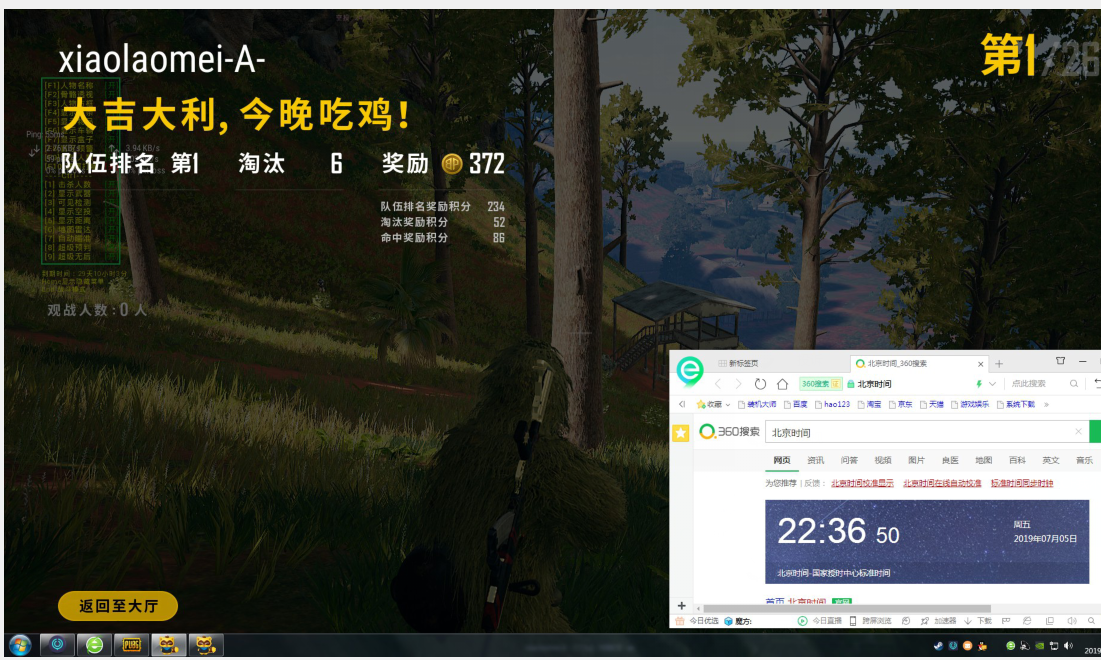Collapse the bookmarks sidebar arrow
This screenshot has height=660, width=1101.
click(x=682, y=404)
